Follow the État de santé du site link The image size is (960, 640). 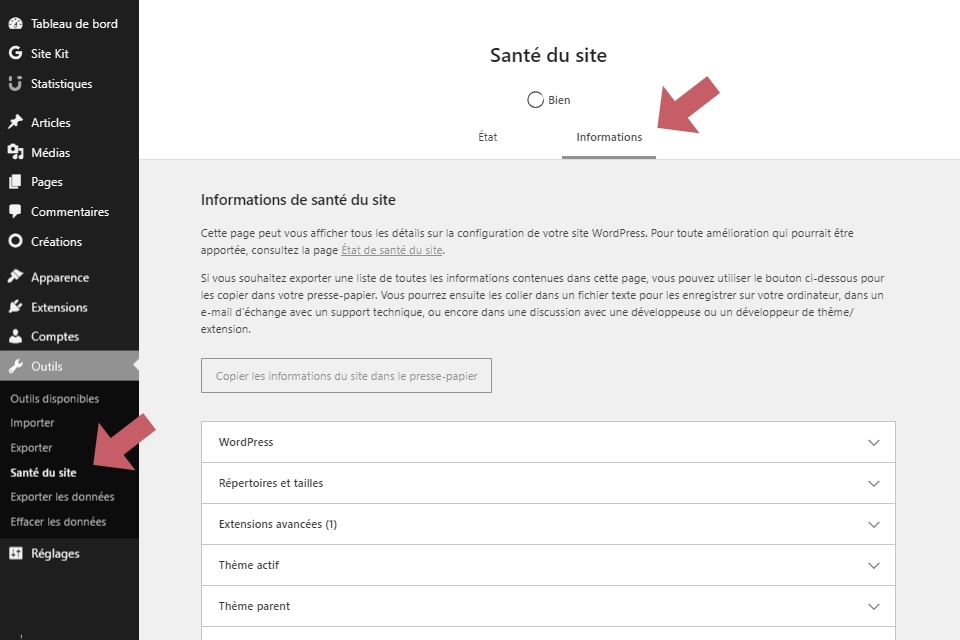click(x=392, y=250)
